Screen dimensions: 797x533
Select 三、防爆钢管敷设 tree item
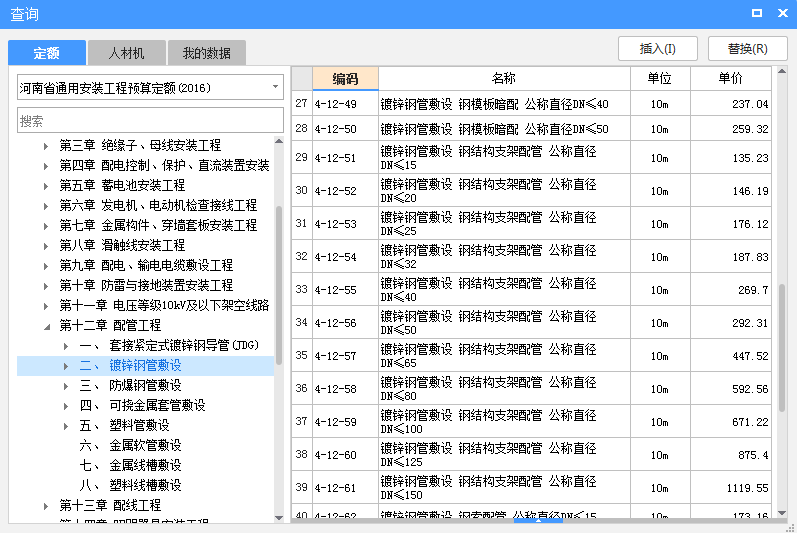(x=130, y=386)
